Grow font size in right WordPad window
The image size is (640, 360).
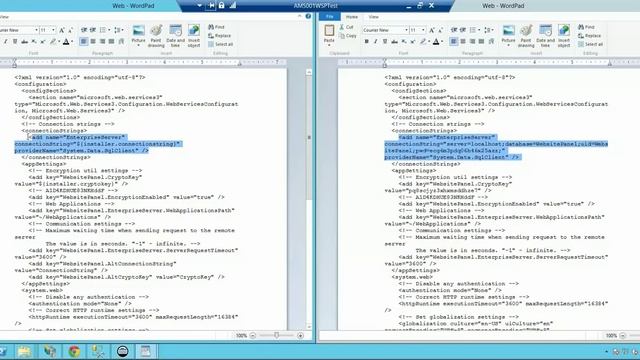(x=431, y=30)
